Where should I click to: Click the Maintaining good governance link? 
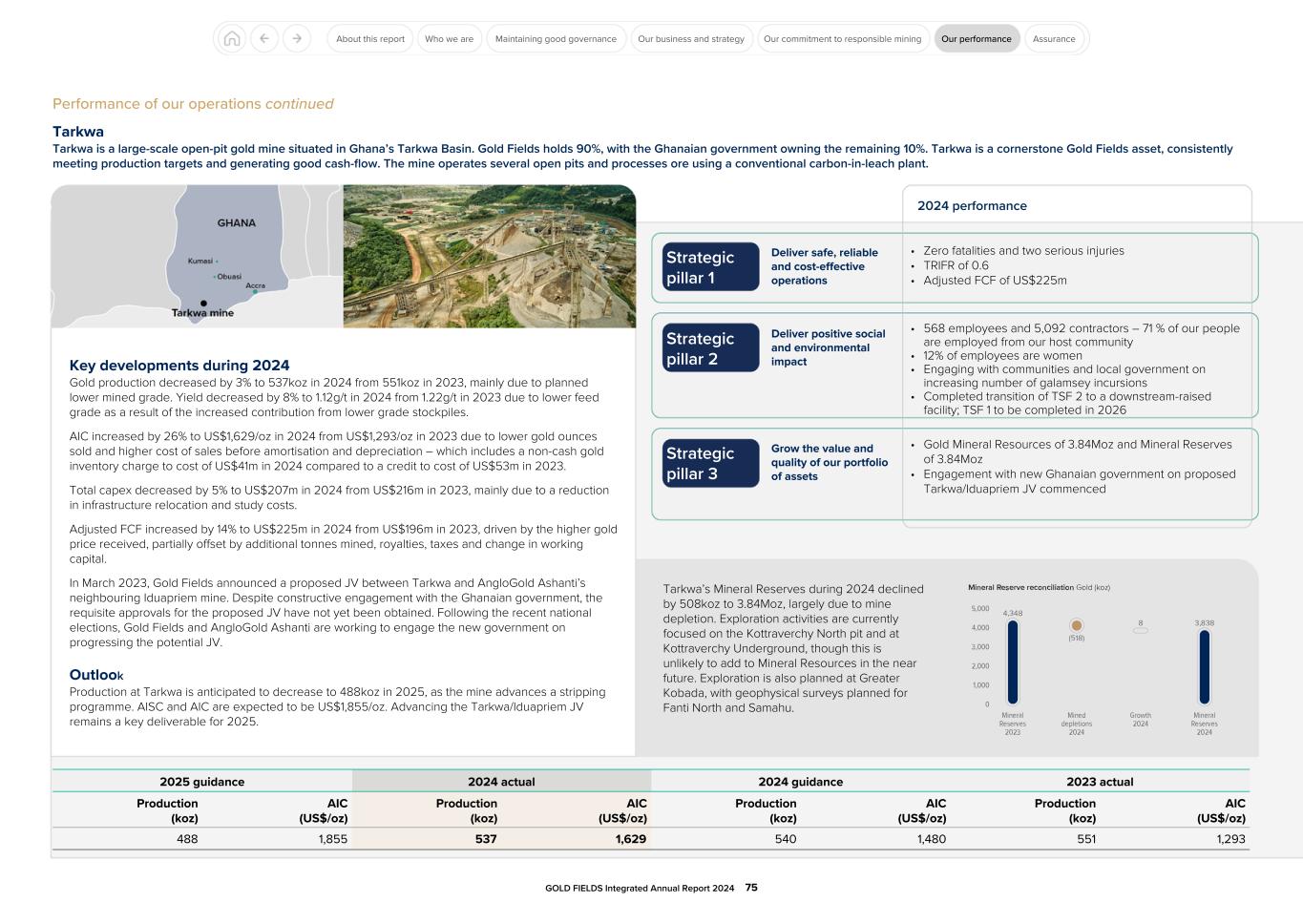556,38
